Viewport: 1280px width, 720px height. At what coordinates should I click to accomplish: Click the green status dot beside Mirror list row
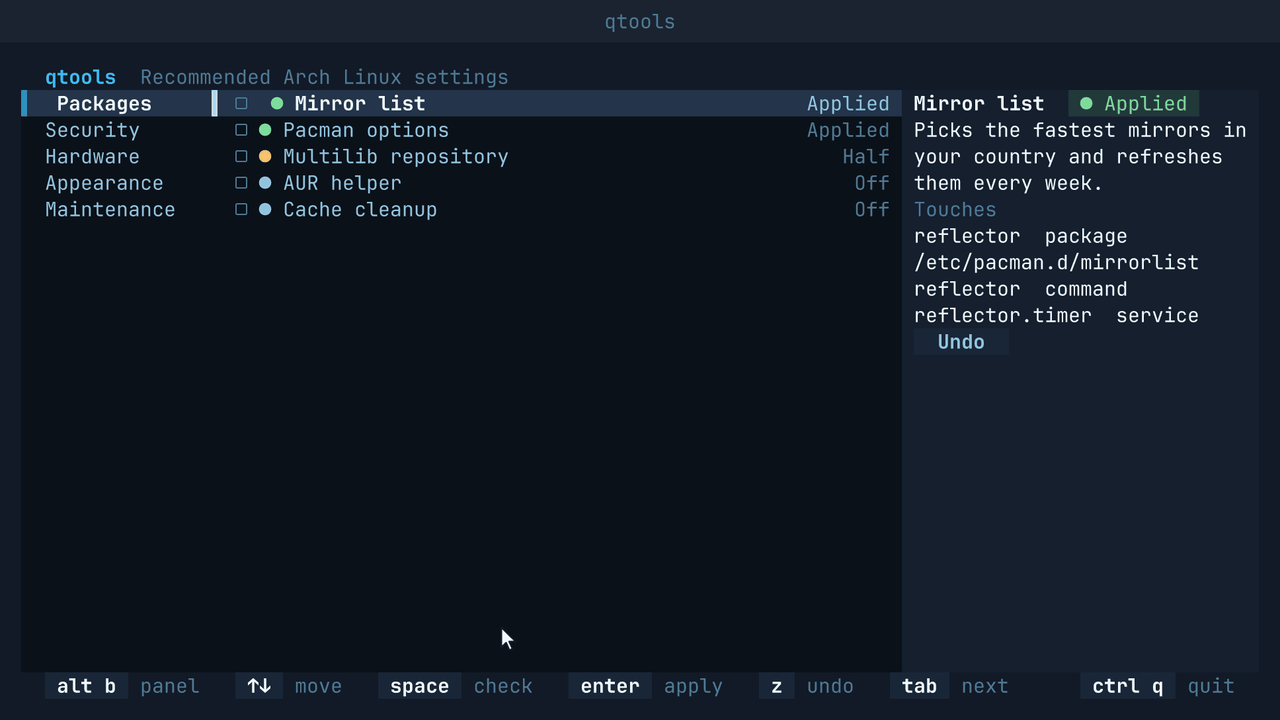point(277,104)
